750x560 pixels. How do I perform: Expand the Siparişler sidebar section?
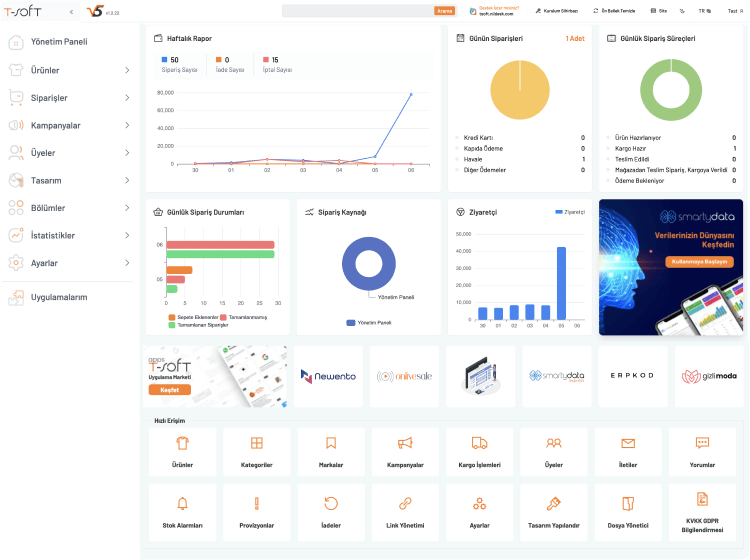pyautogui.click(x=68, y=98)
